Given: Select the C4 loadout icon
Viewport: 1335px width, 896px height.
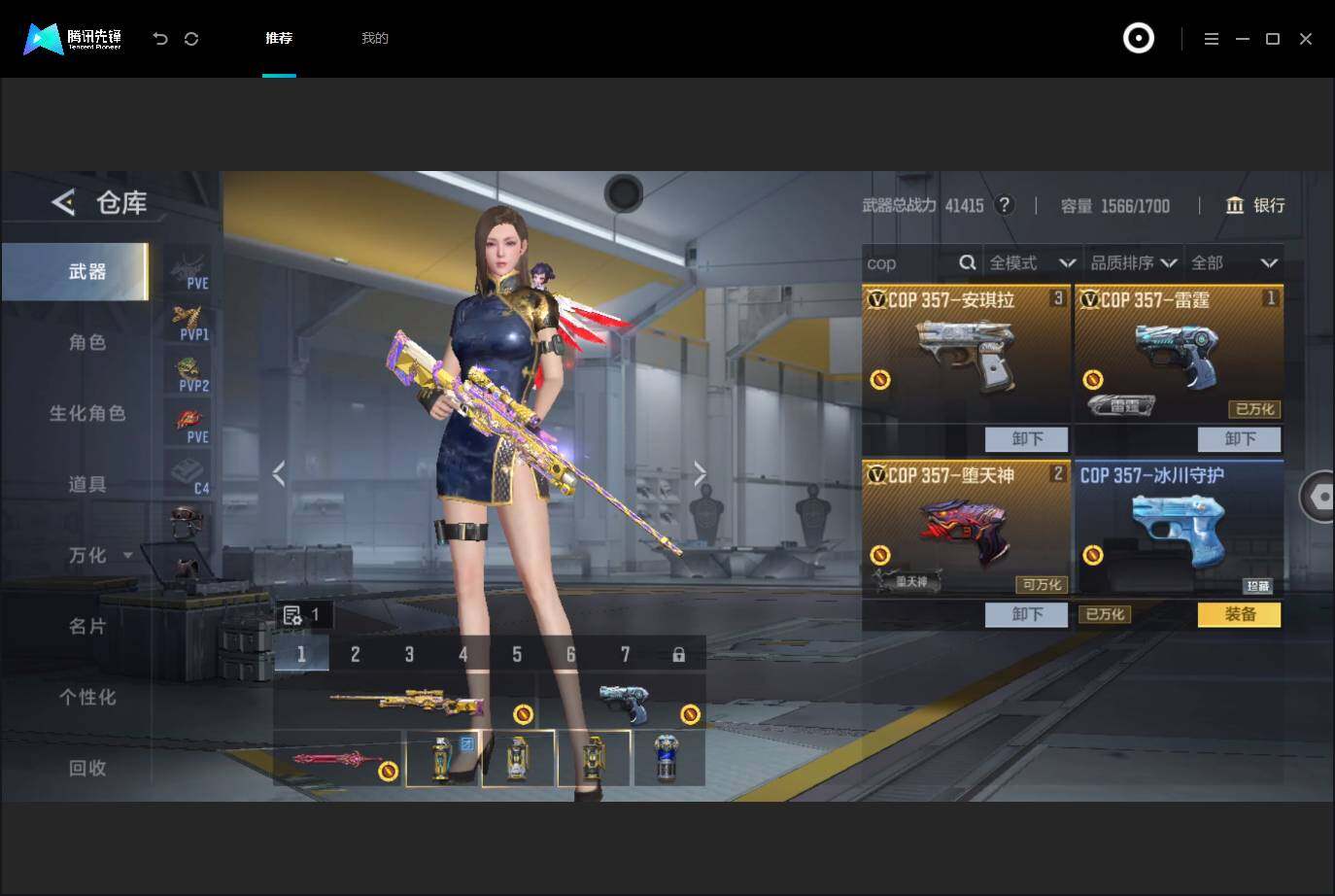Looking at the screenshot, I should click(189, 476).
